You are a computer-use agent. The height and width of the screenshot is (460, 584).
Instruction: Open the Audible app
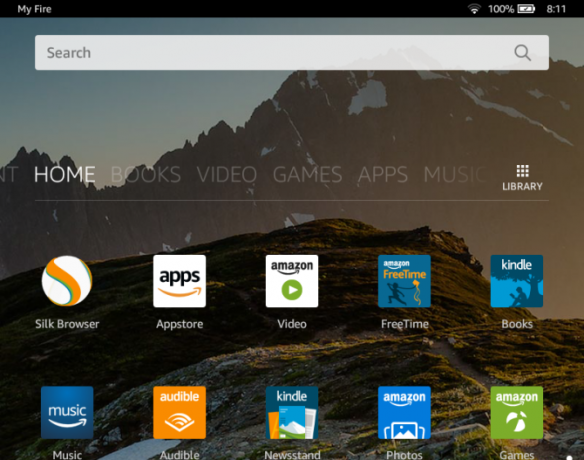click(180, 412)
